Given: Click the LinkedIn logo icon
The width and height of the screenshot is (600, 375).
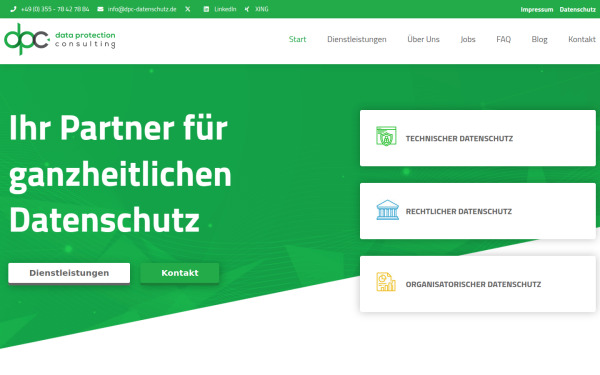Looking at the screenshot, I should coord(206,9).
